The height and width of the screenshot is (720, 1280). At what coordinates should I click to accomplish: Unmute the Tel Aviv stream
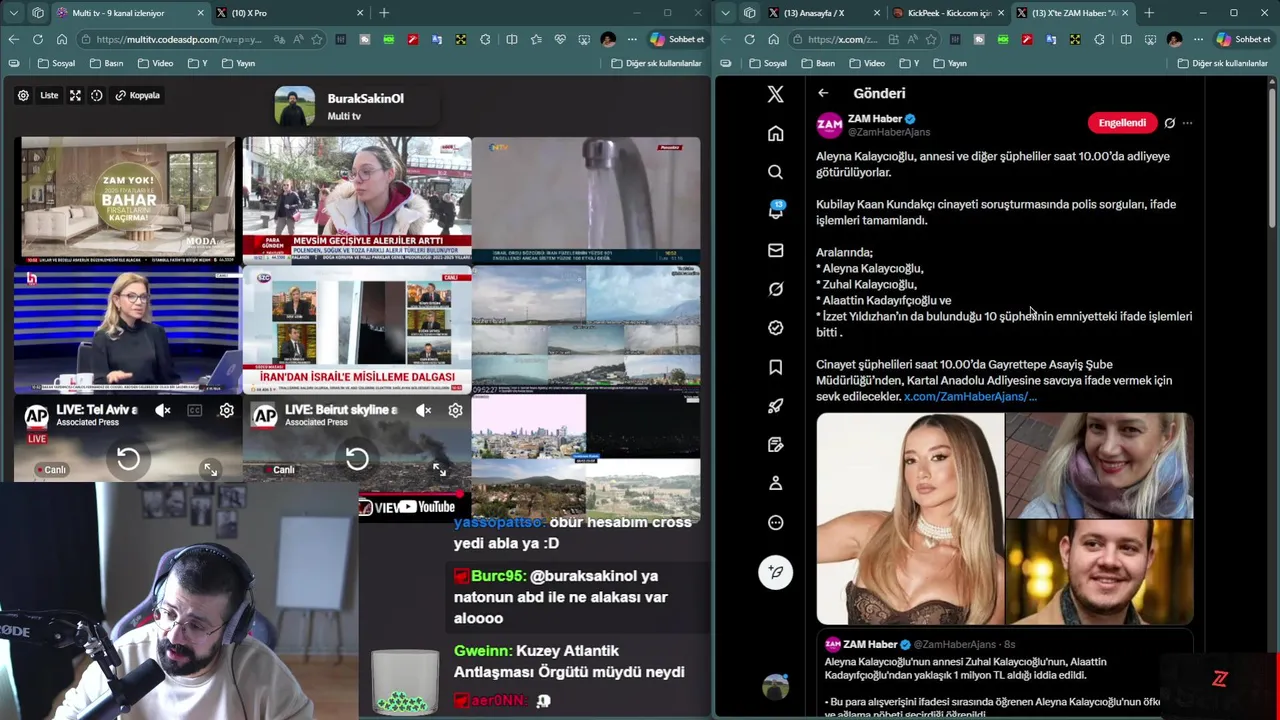[x=163, y=410]
